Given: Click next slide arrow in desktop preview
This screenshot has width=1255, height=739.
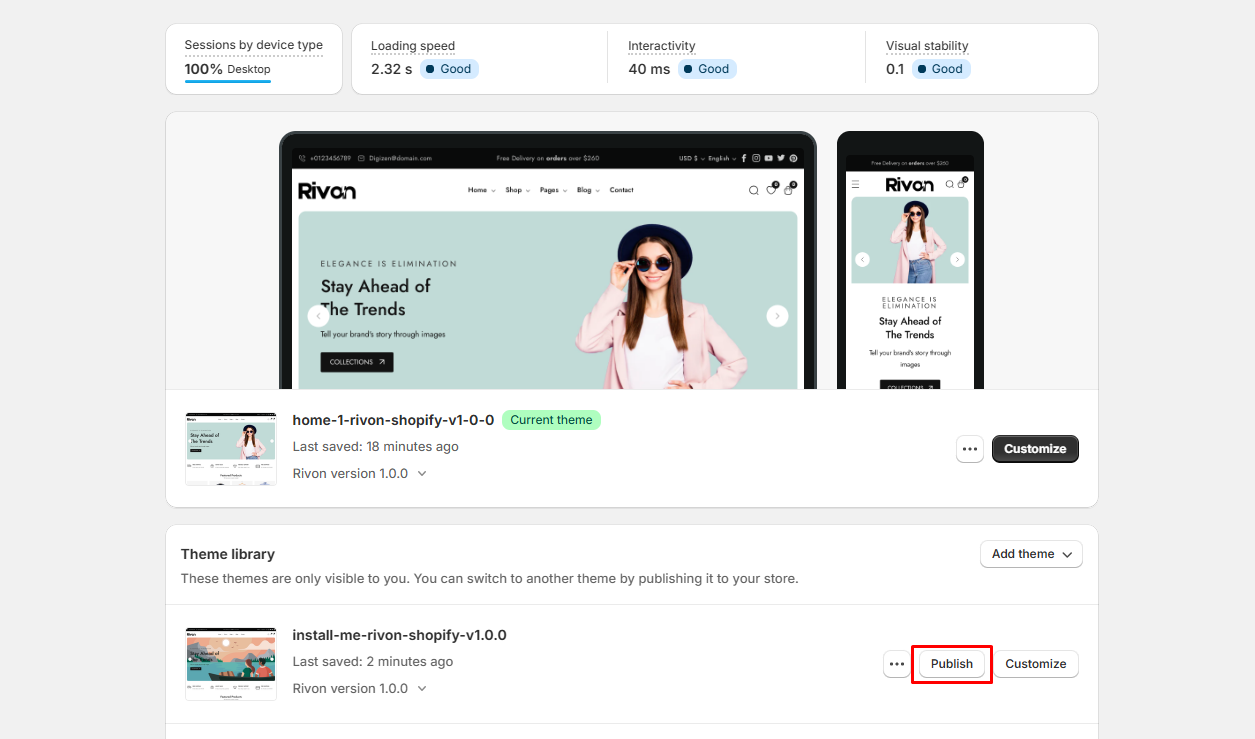Looking at the screenshot, I should [777, 316].
